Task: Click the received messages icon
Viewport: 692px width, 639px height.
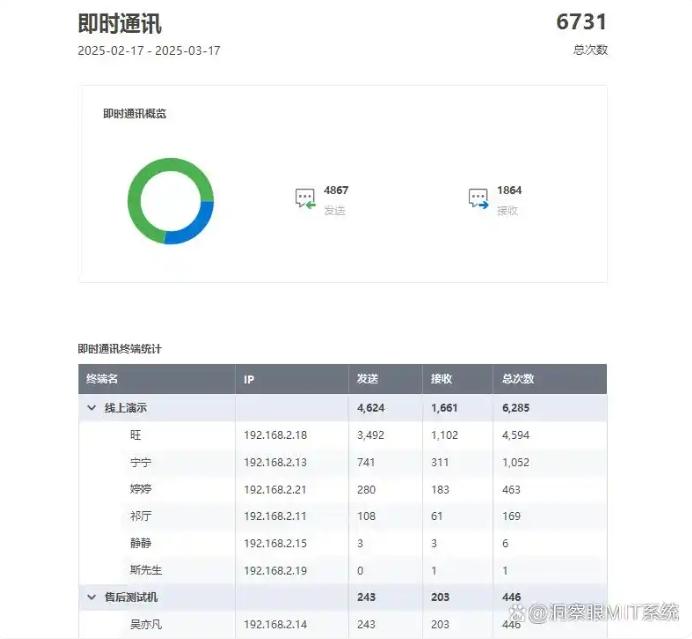Action: (x=478, y=199)
